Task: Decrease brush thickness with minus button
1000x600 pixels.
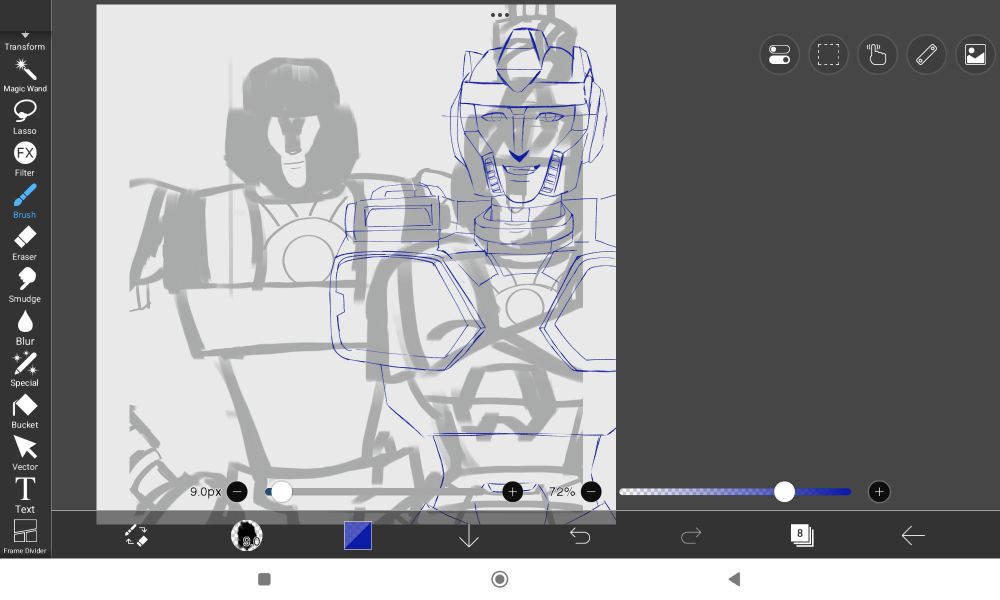Action: [237, 492]
